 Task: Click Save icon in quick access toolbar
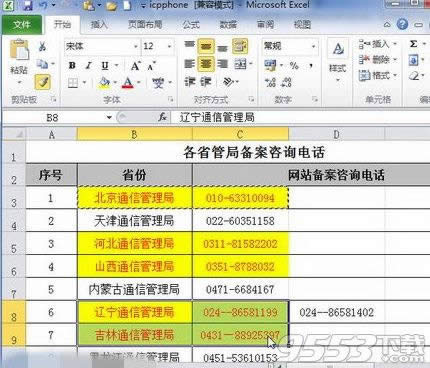click(x=28, y=5)
